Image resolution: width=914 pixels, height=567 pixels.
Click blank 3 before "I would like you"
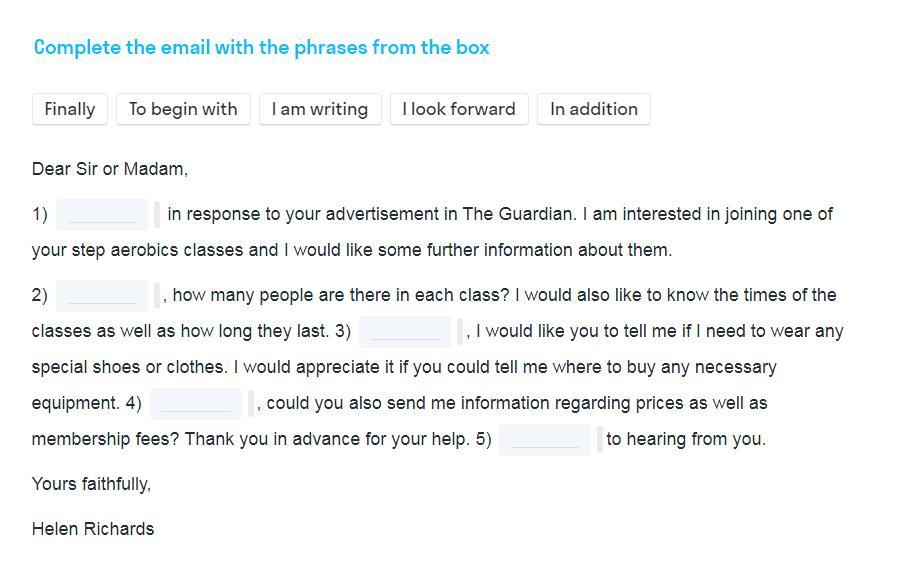(x=404, y=331)
